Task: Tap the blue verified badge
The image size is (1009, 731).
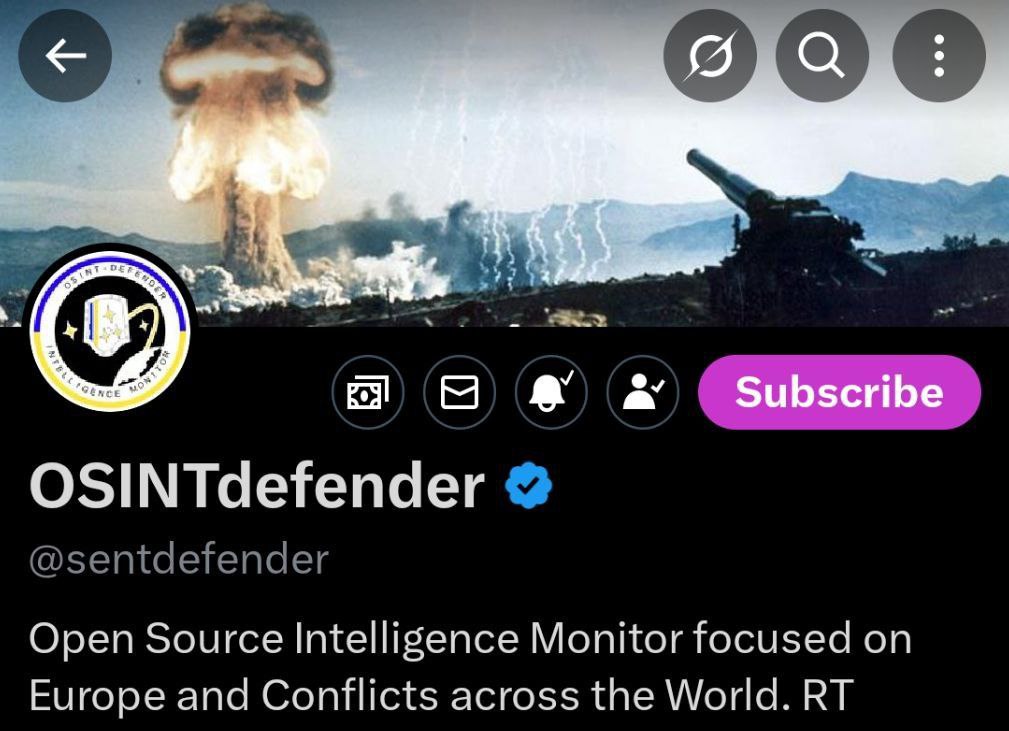Action: 528,485
